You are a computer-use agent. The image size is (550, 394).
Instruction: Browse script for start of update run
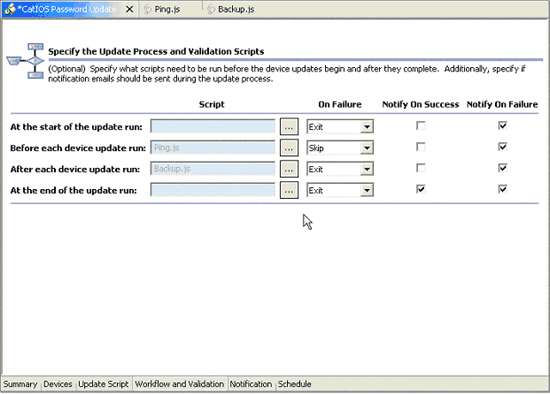tap(289, 127)
